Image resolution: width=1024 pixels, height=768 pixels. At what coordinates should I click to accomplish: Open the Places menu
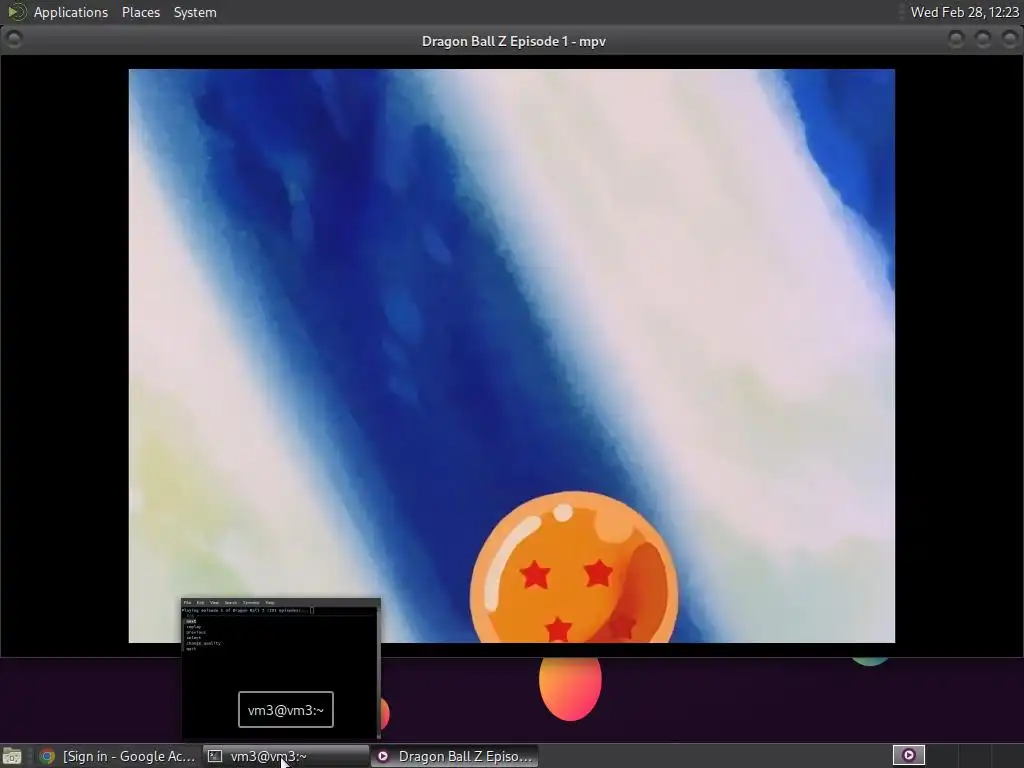140,12
